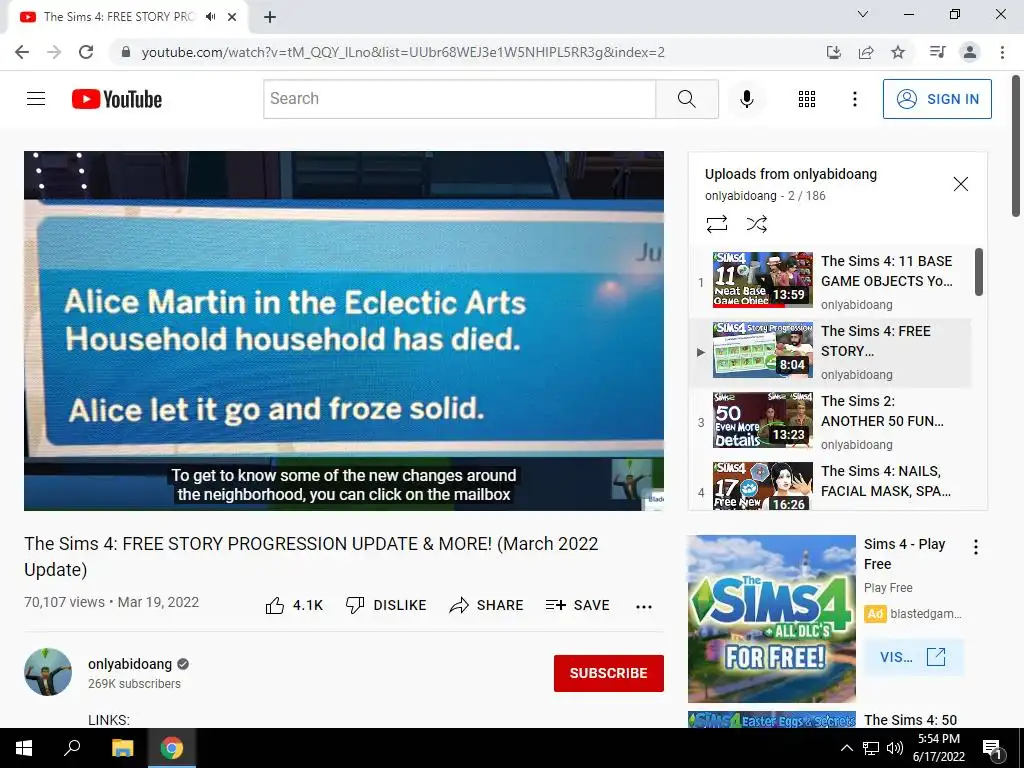Play The Sims 4: NAILS, FACIAL MASK video
Viewport: 1024px width, 768px height.
[x=829, y=485]
